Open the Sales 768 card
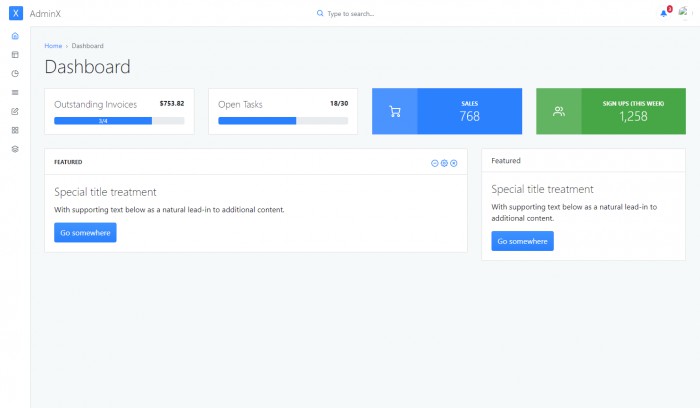Screen dimensions: 700x408 (447, 111)
